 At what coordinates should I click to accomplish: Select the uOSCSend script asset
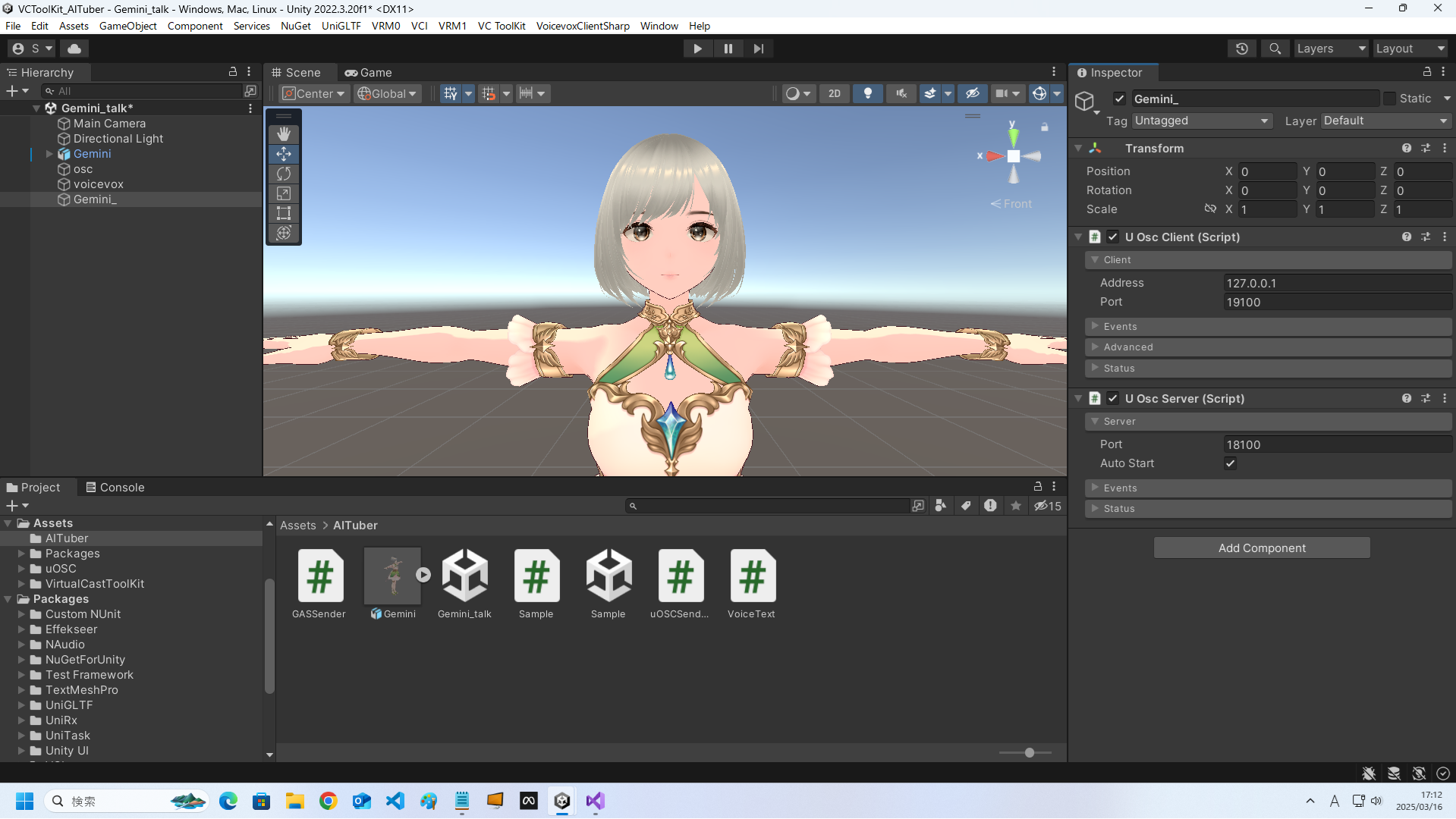pyautogui.click(x=680, y=584)
